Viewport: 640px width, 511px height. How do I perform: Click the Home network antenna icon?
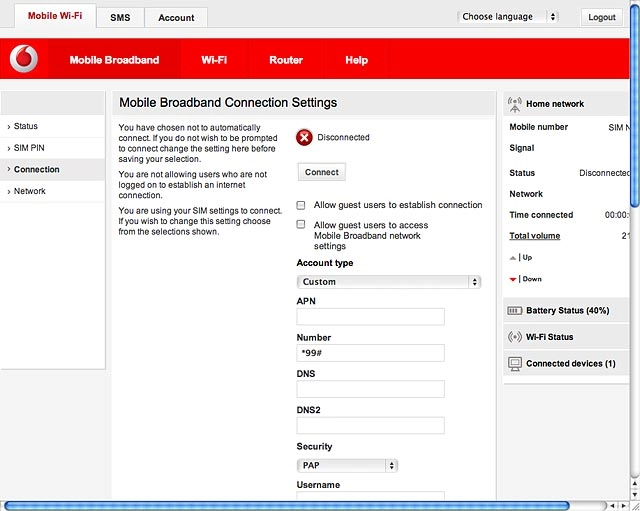click(515, 104)
